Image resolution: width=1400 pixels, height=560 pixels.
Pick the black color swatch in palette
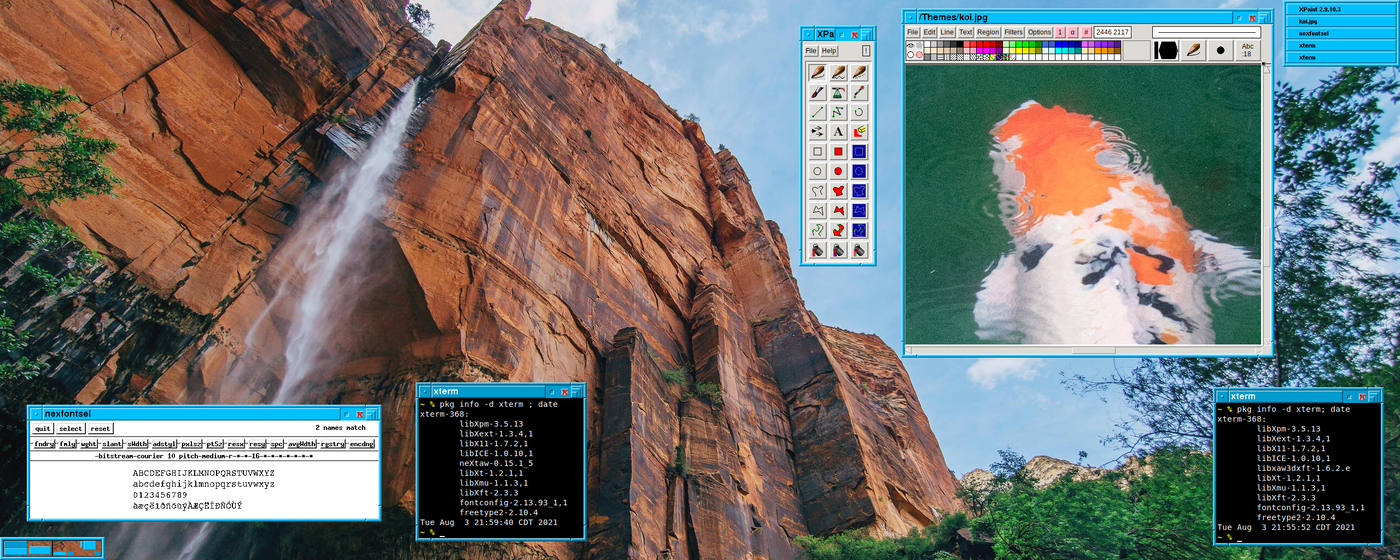(x=960, y=44)
